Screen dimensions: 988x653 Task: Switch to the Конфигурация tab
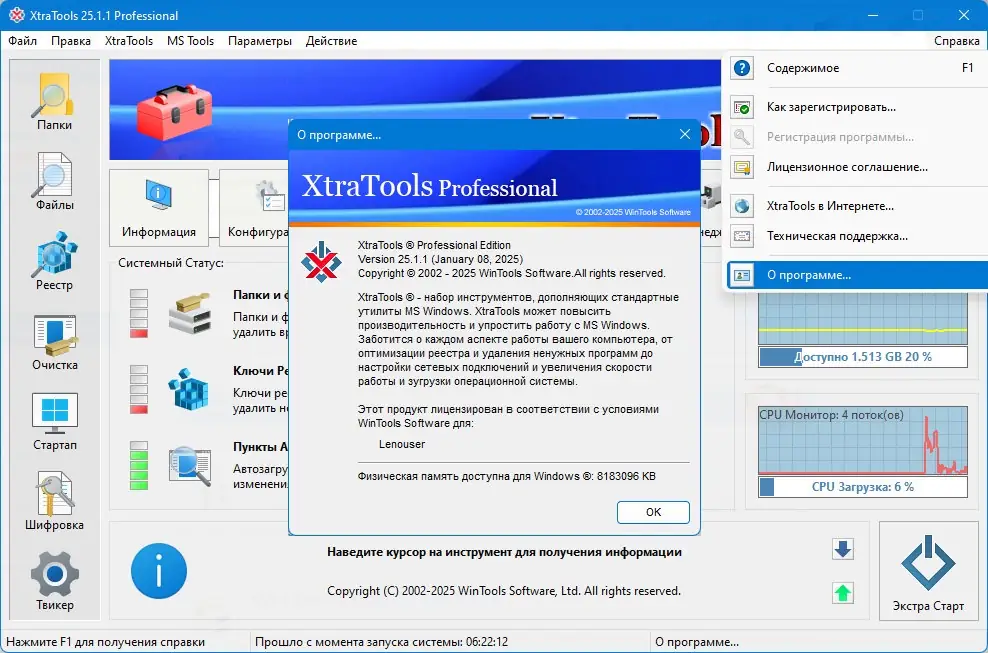(254, 207)
